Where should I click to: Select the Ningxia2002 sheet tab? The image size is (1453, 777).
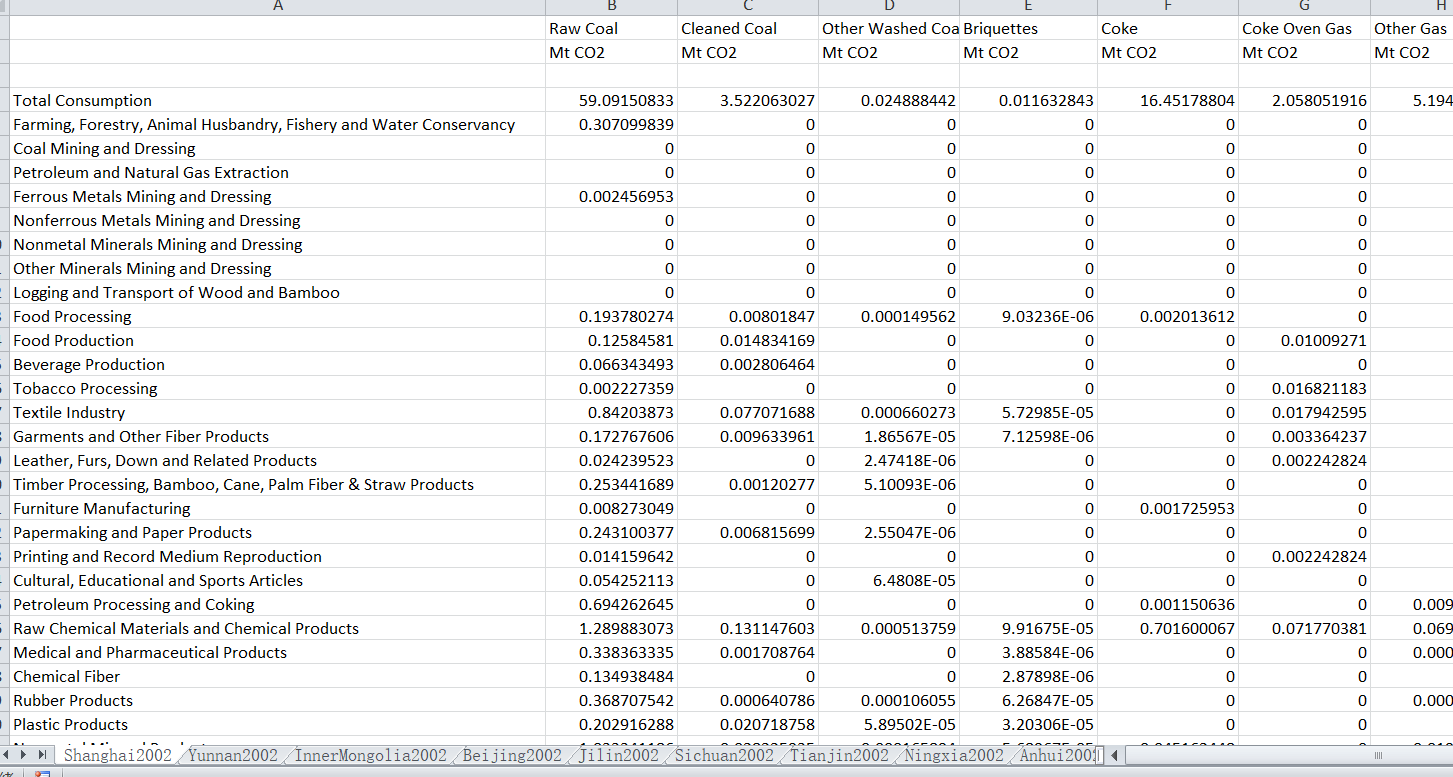point(954,755)
